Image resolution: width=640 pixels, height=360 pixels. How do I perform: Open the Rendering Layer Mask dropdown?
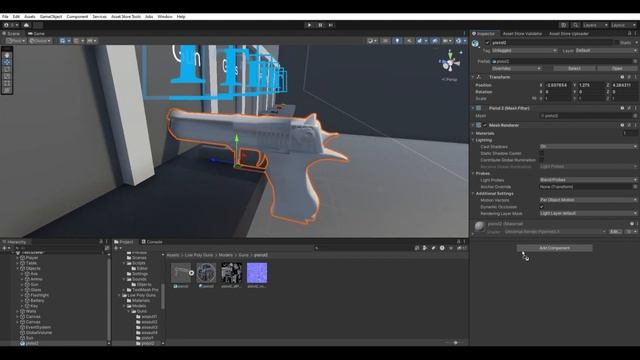[588, 213]
